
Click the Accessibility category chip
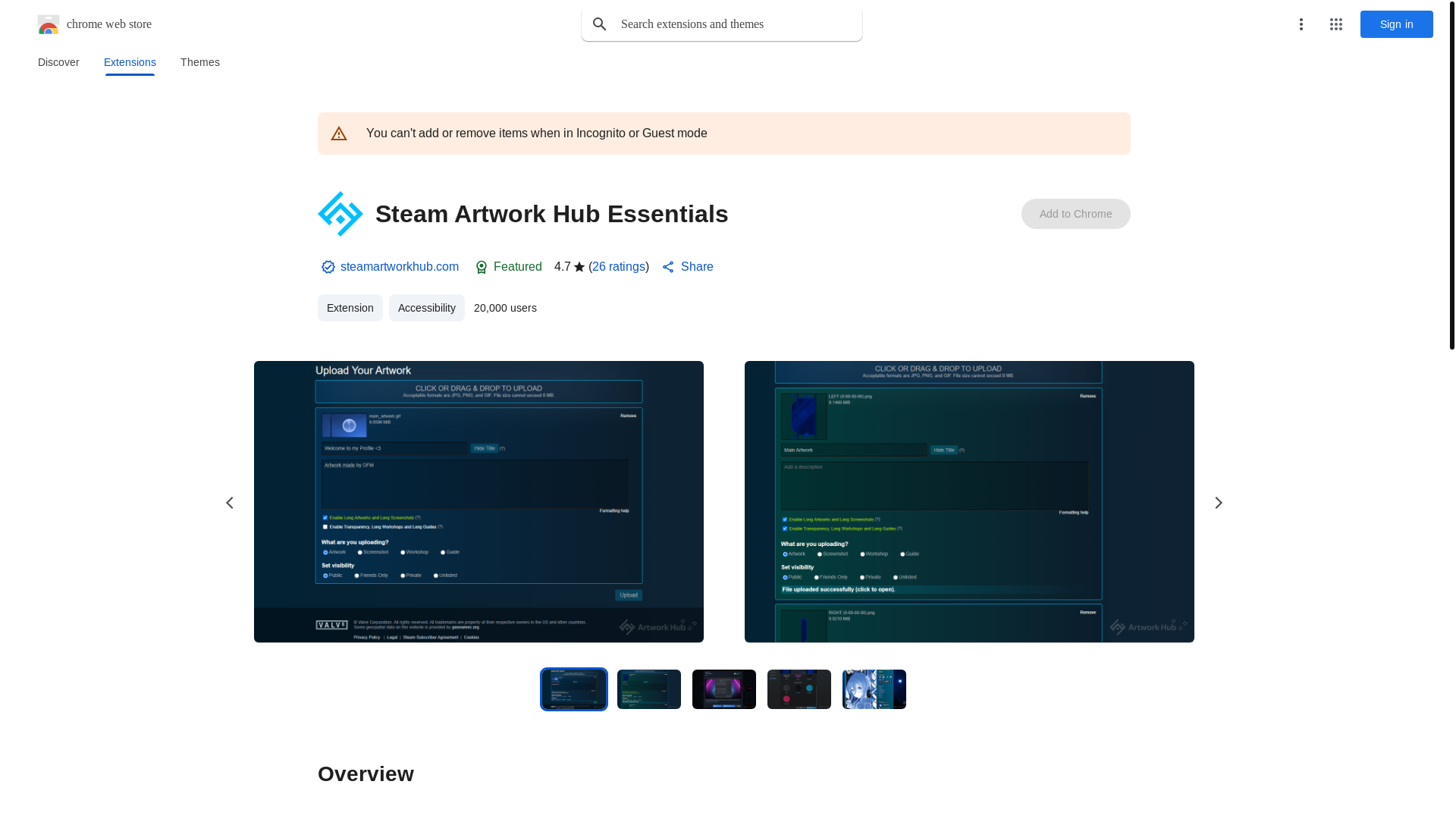coord(427,308)
